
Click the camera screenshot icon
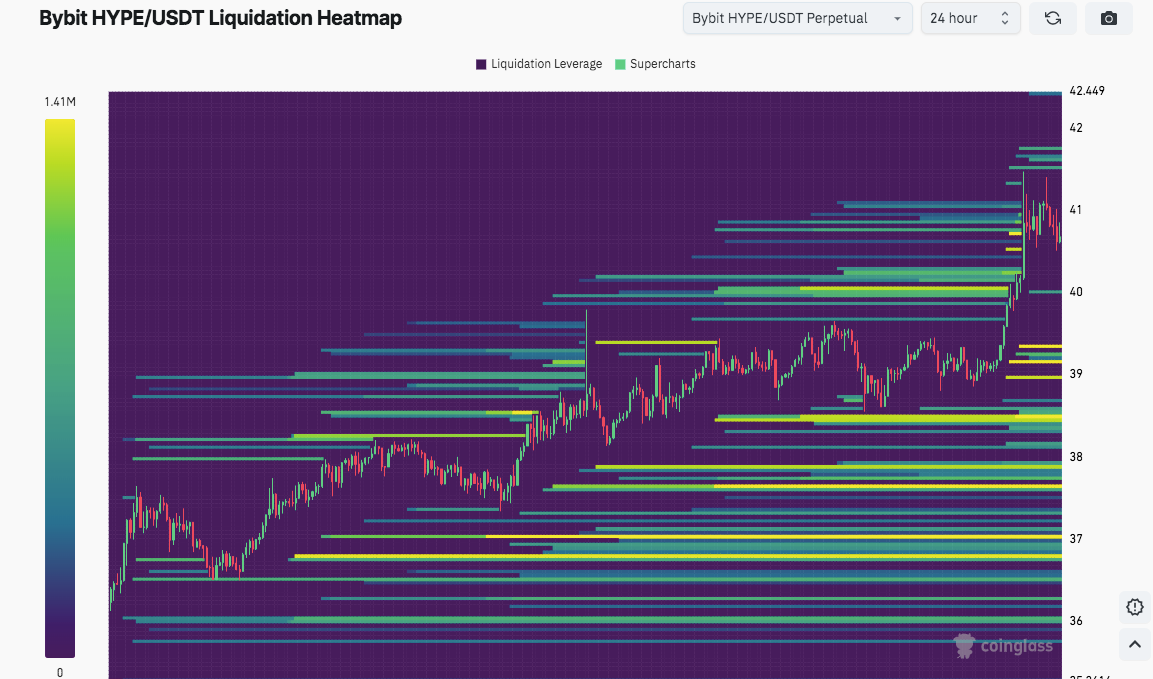[1108, 18]
